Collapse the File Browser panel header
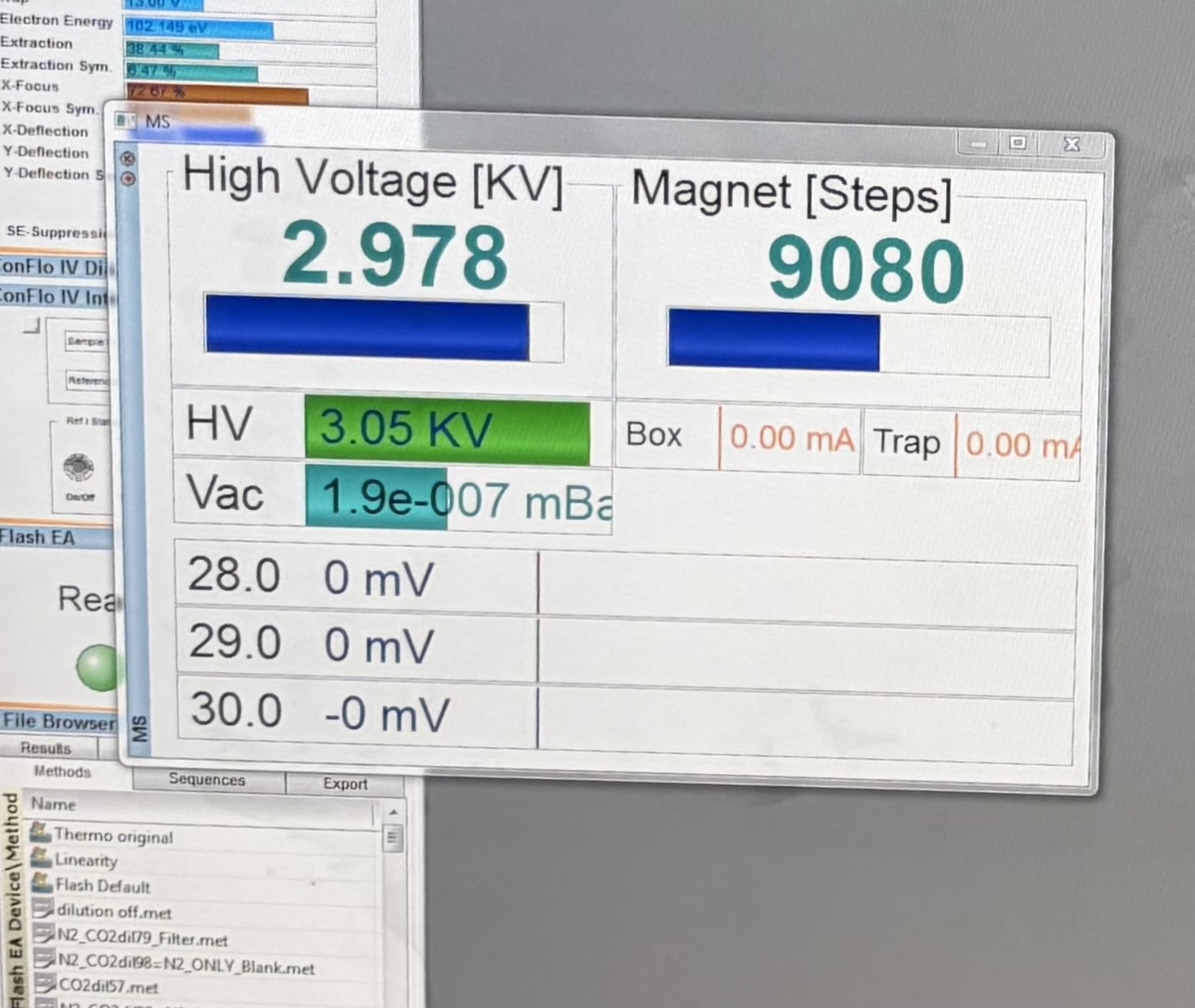Image resolution: width=1195 pixels, height=1008 pixels. 59,721
